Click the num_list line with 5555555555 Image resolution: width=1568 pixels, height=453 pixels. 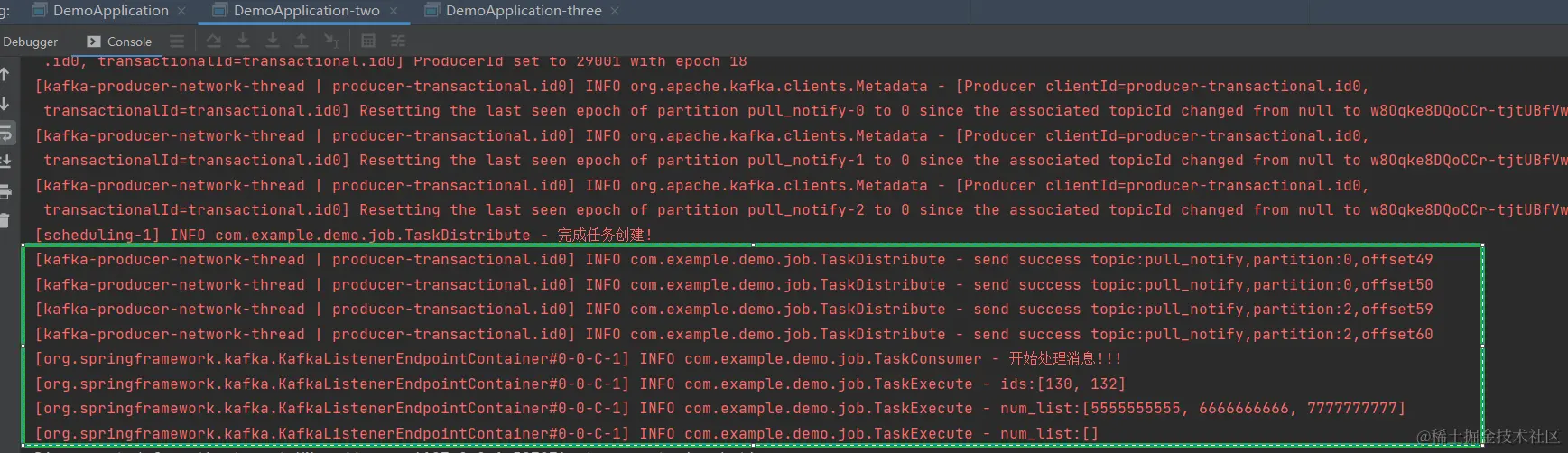[x=719, y=409]
